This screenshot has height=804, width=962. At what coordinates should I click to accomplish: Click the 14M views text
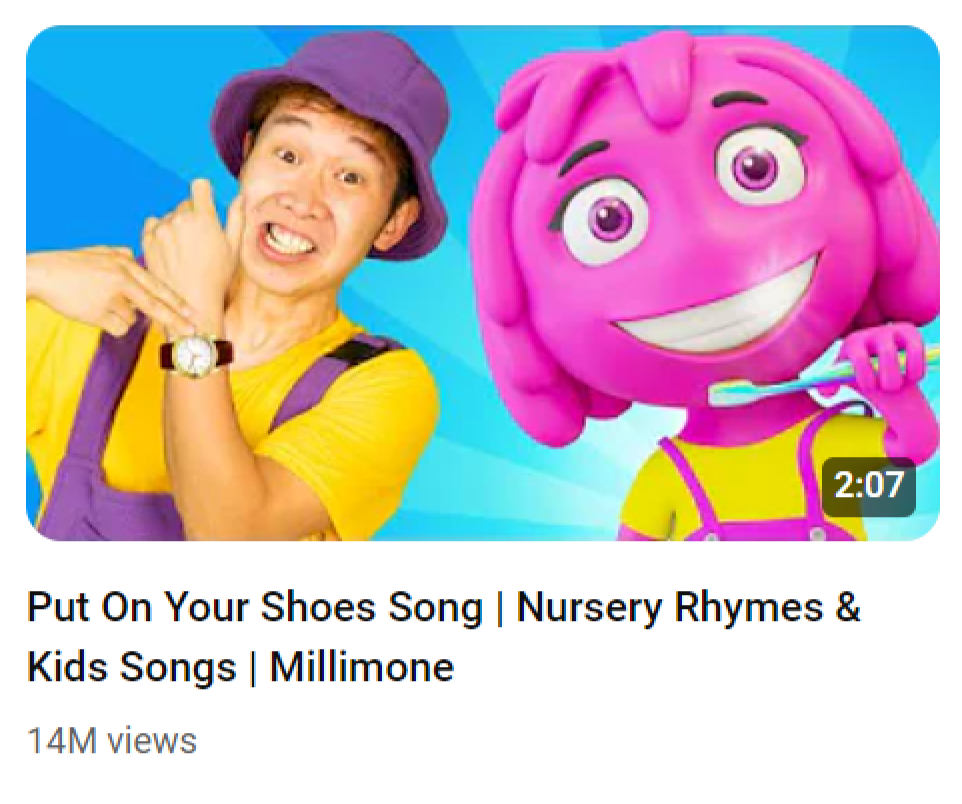point(112,741)
